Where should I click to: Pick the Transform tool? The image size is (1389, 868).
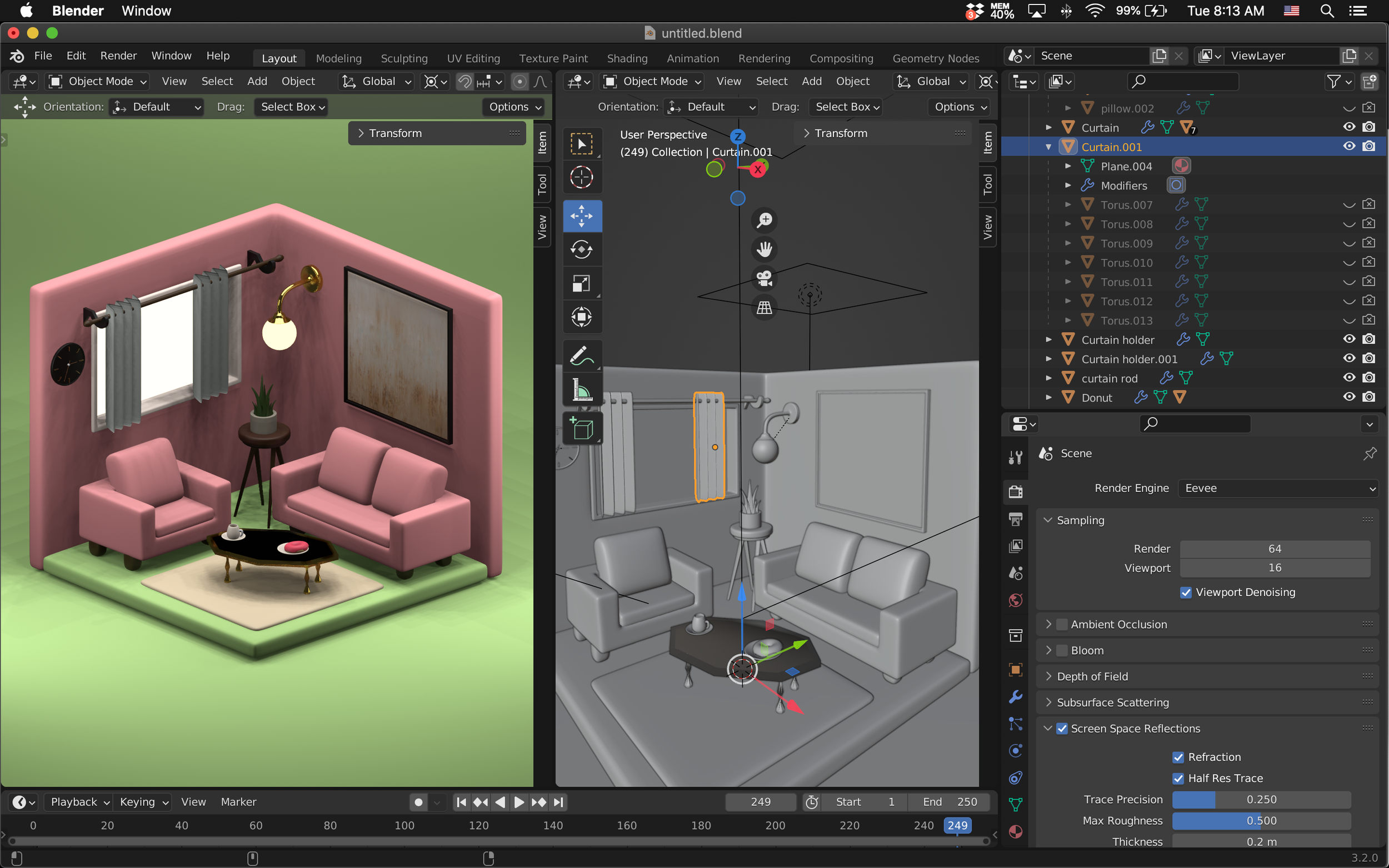(582, 317)
